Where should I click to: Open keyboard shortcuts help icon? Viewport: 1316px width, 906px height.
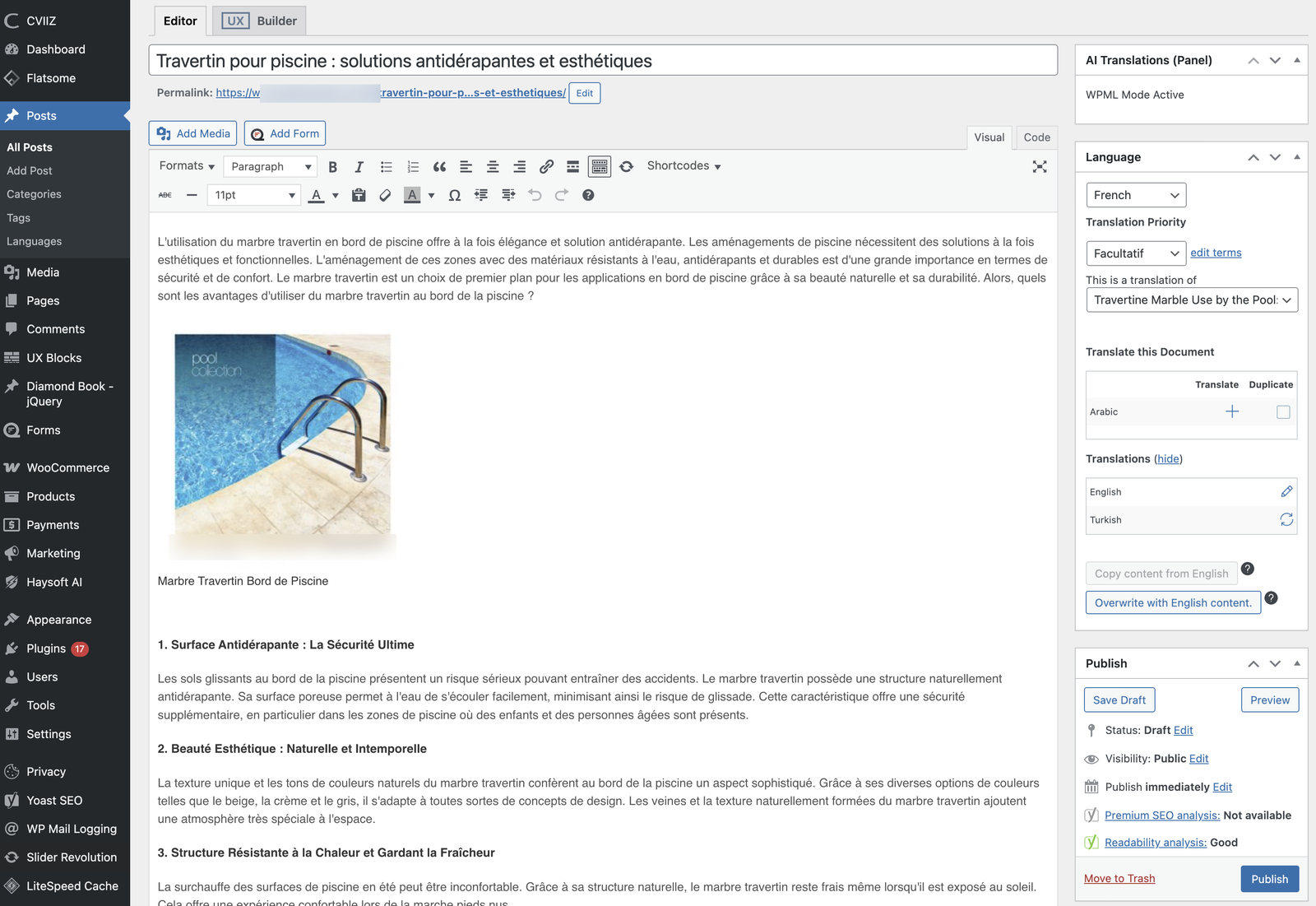click(x=588, y=195)
